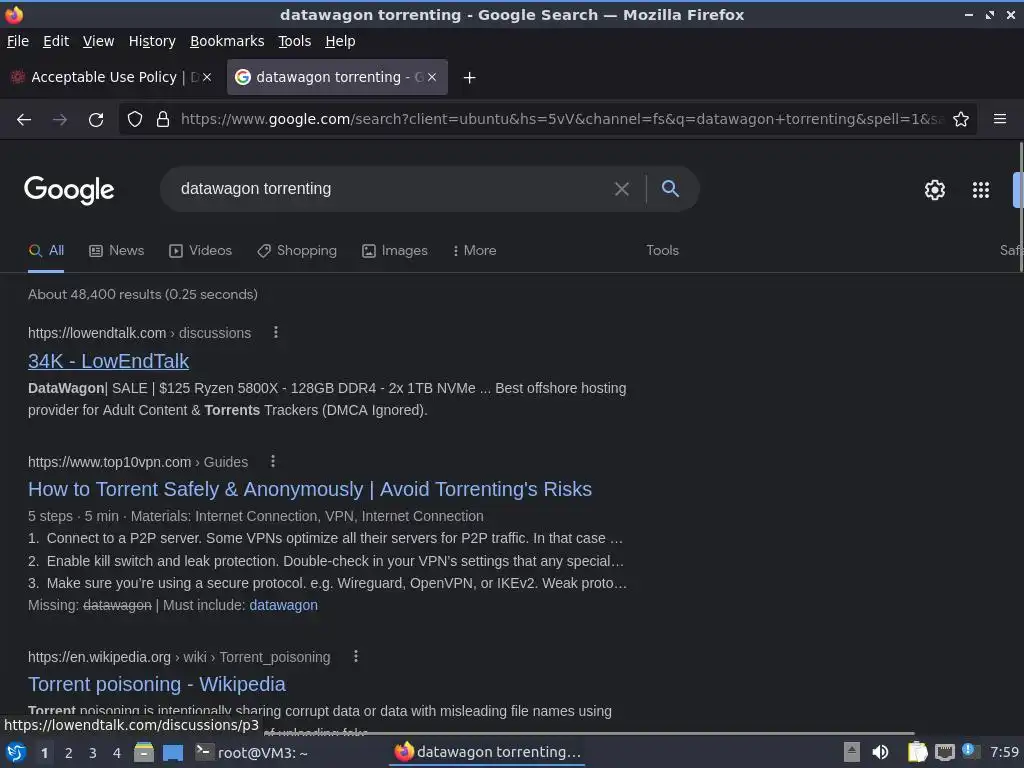1024x768 pixels.
Task: Open the Google apps grid
Action: pyautogui.click(x=980, y=190)
